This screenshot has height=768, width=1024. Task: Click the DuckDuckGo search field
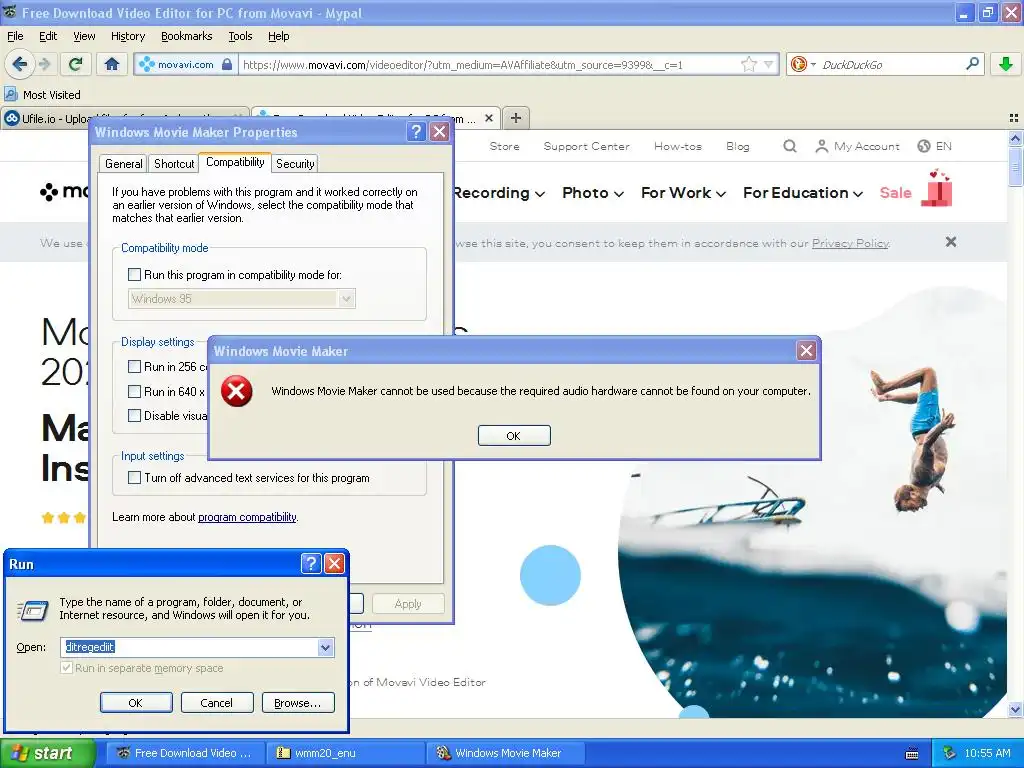891,64
